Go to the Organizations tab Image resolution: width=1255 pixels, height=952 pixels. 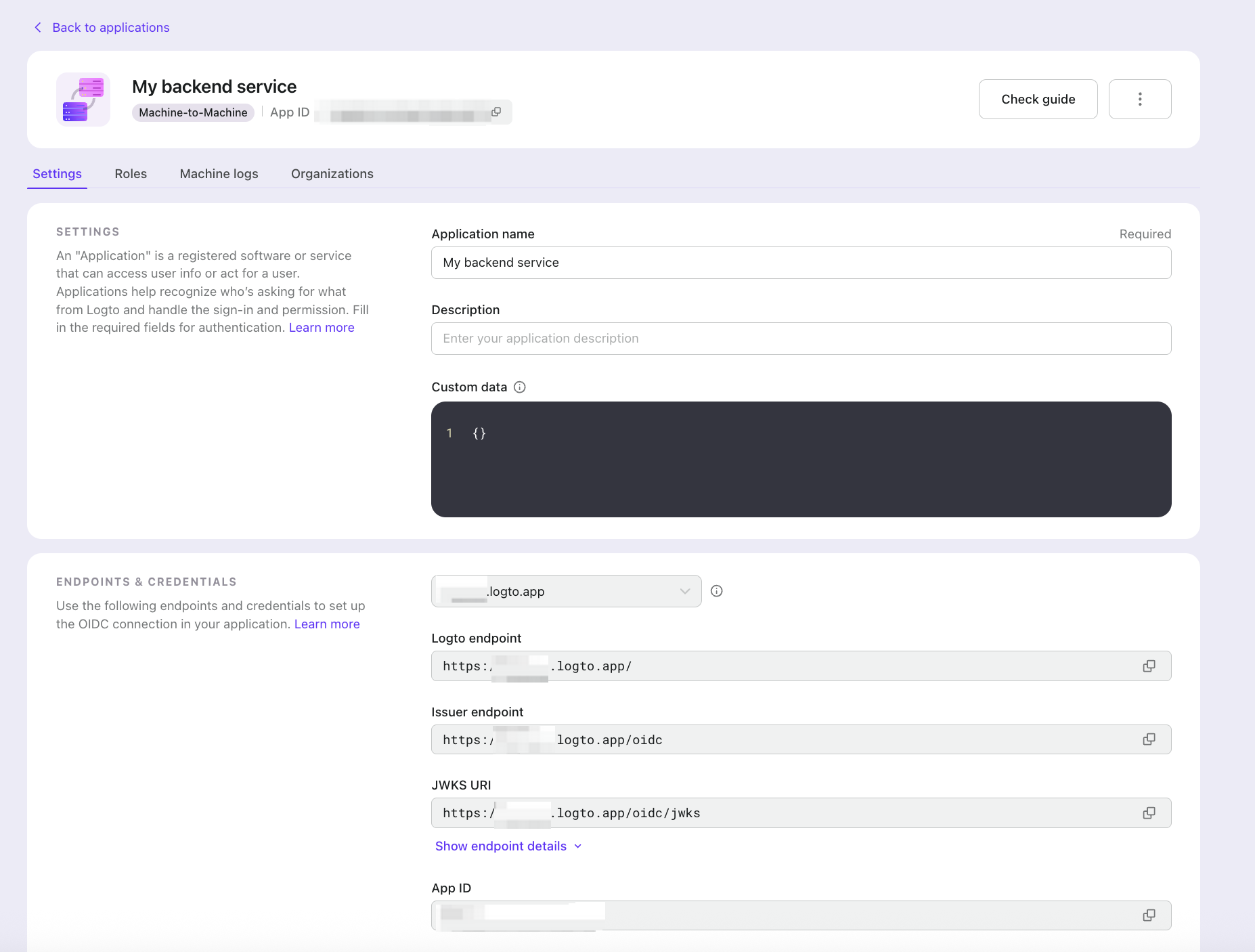pos(332,174)
